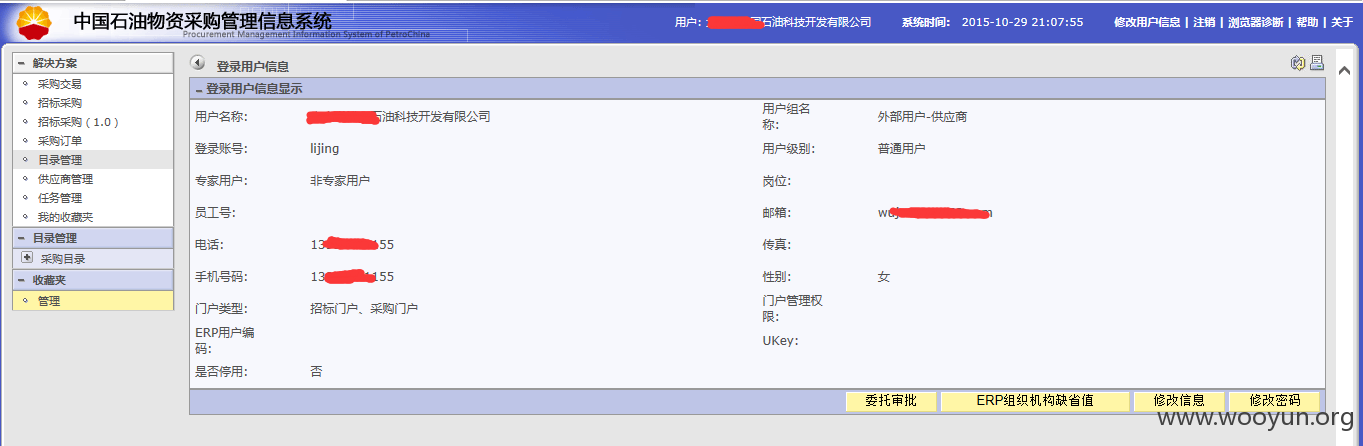Click the 非专家用户 value
The width and height of the screenshot is (1363, 446).
point(340,181)
